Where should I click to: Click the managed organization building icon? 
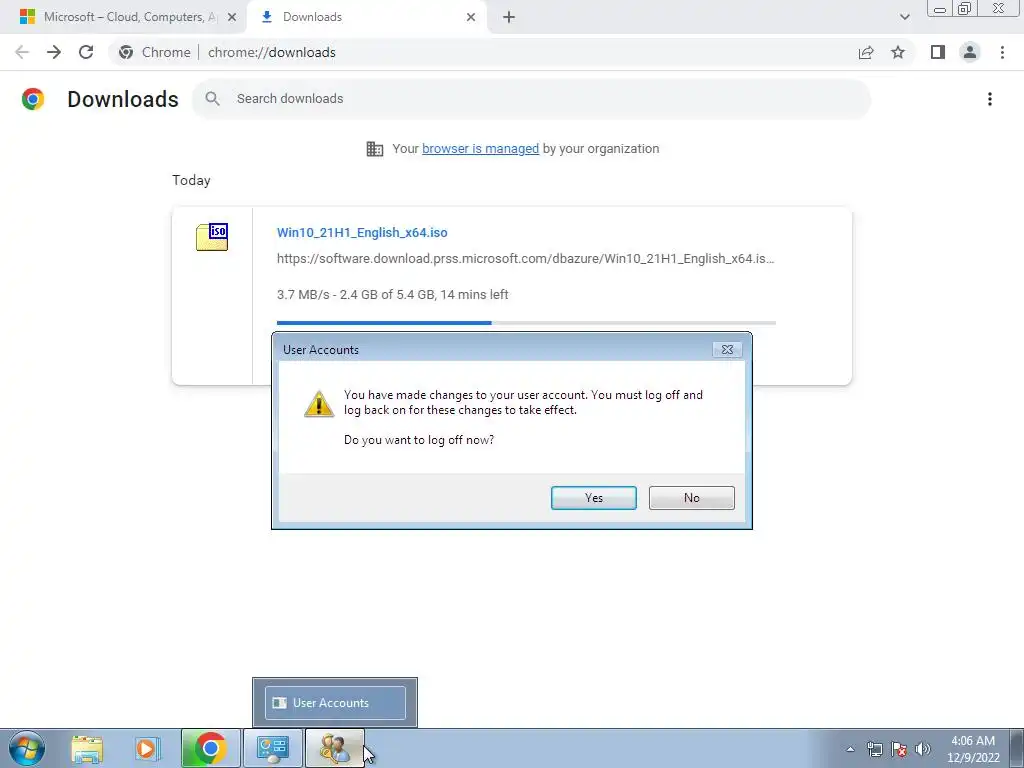click(x=375, y=149)
